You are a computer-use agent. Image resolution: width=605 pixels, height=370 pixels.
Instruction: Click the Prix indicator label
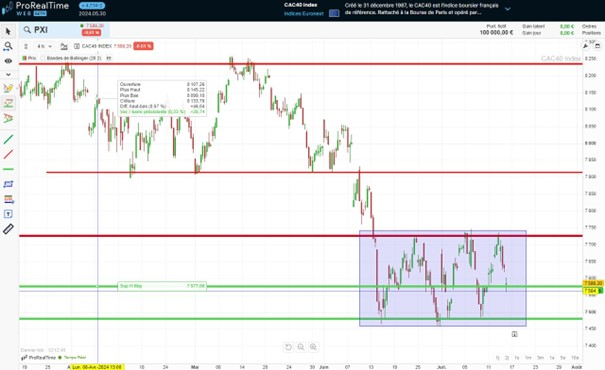[x=32, y=58]
